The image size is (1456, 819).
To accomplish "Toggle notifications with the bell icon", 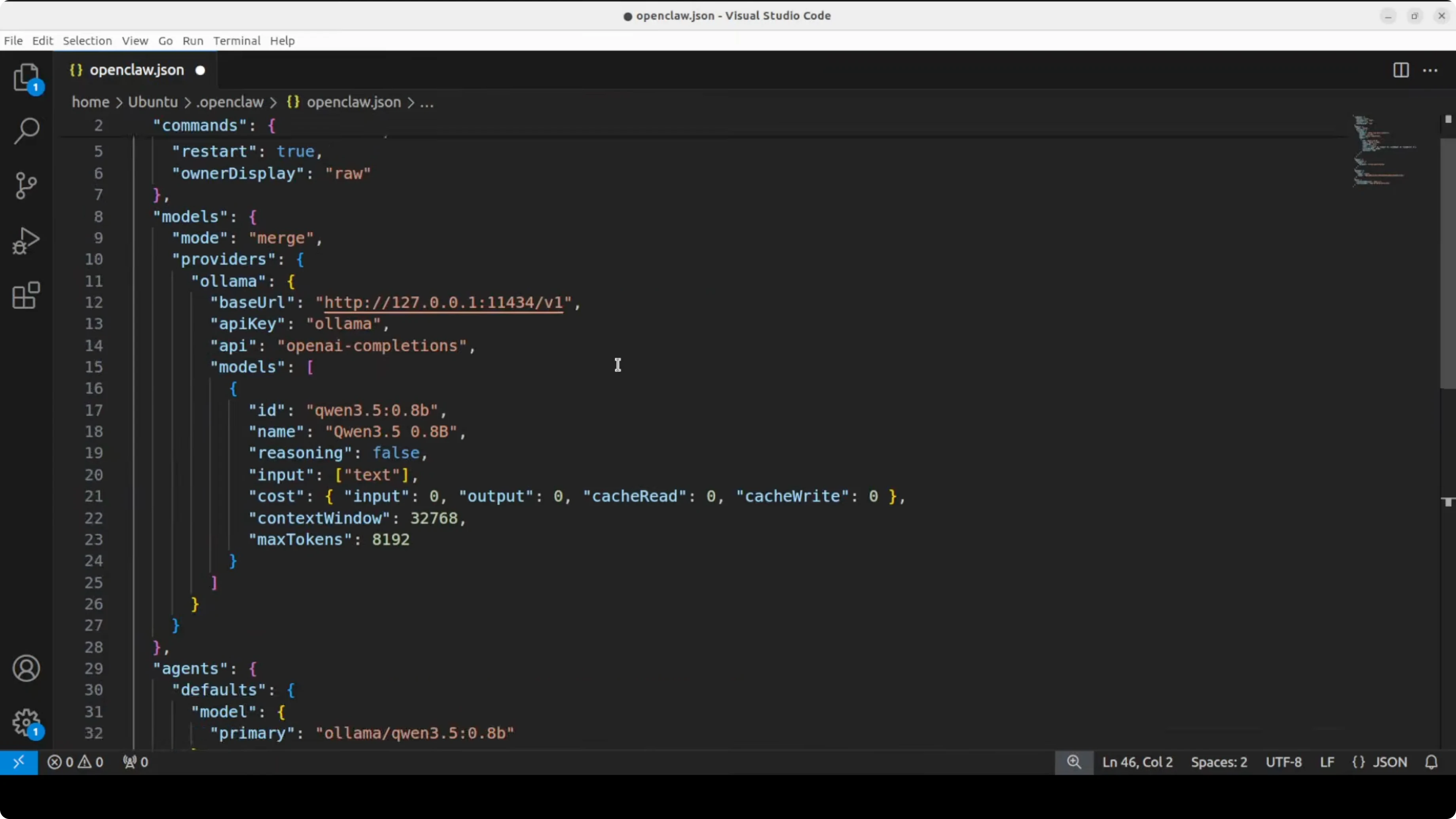I will click(1431, 761).
